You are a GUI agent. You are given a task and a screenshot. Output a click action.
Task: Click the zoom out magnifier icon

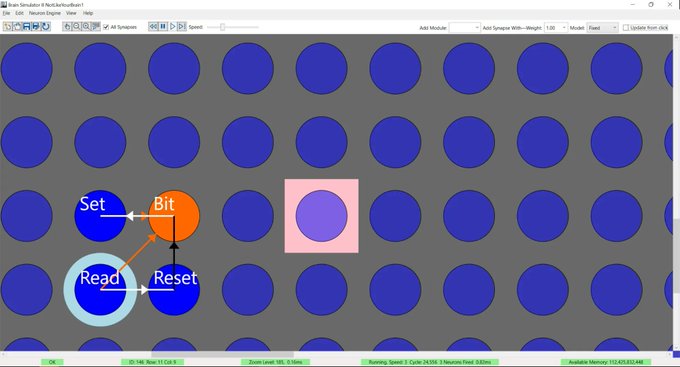click(76, 26)
